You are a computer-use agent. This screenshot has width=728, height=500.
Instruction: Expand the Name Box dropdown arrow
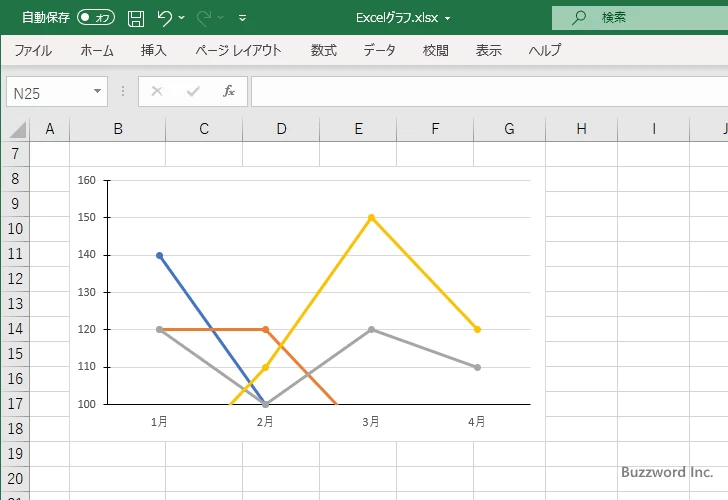[x=98, y=91]
